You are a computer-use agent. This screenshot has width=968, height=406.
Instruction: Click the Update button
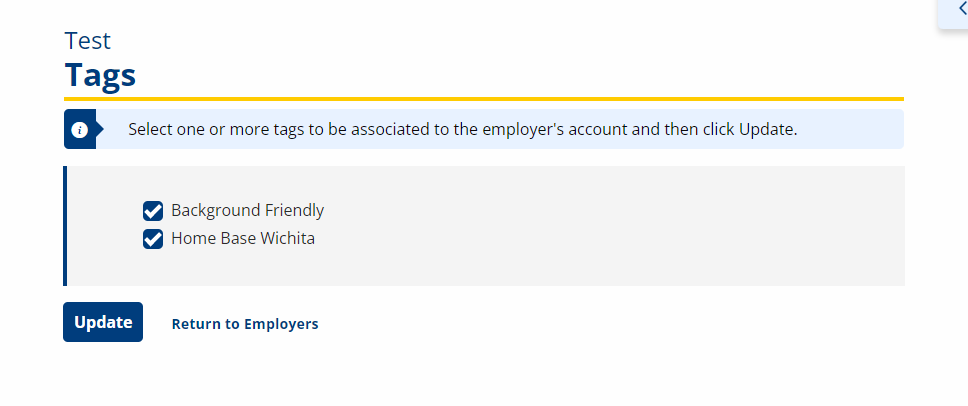point(103,322)
